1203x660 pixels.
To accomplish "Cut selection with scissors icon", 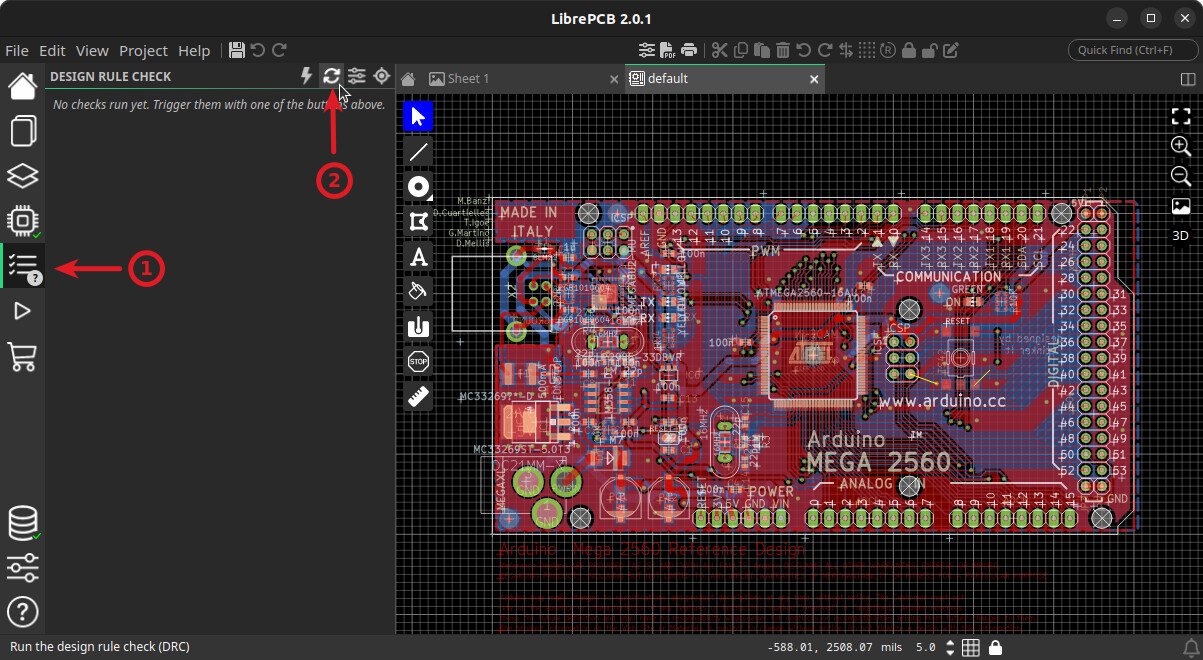I will click(x=719, y=50).
